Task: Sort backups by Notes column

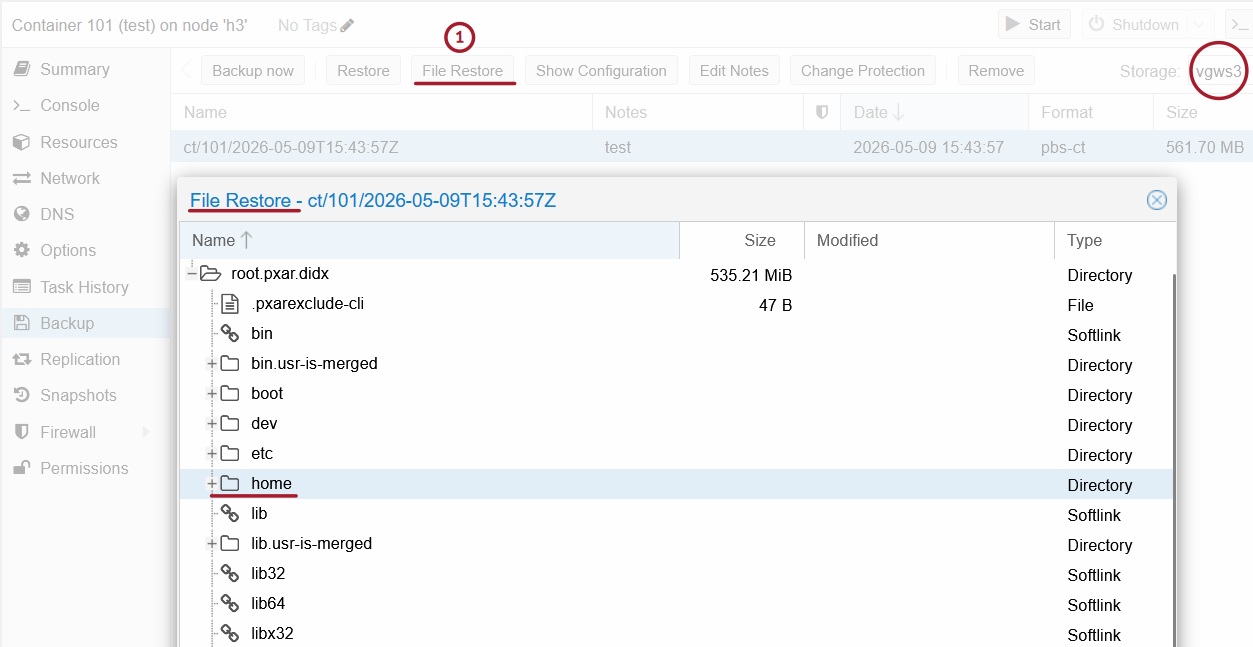Action: click(698, 112)
